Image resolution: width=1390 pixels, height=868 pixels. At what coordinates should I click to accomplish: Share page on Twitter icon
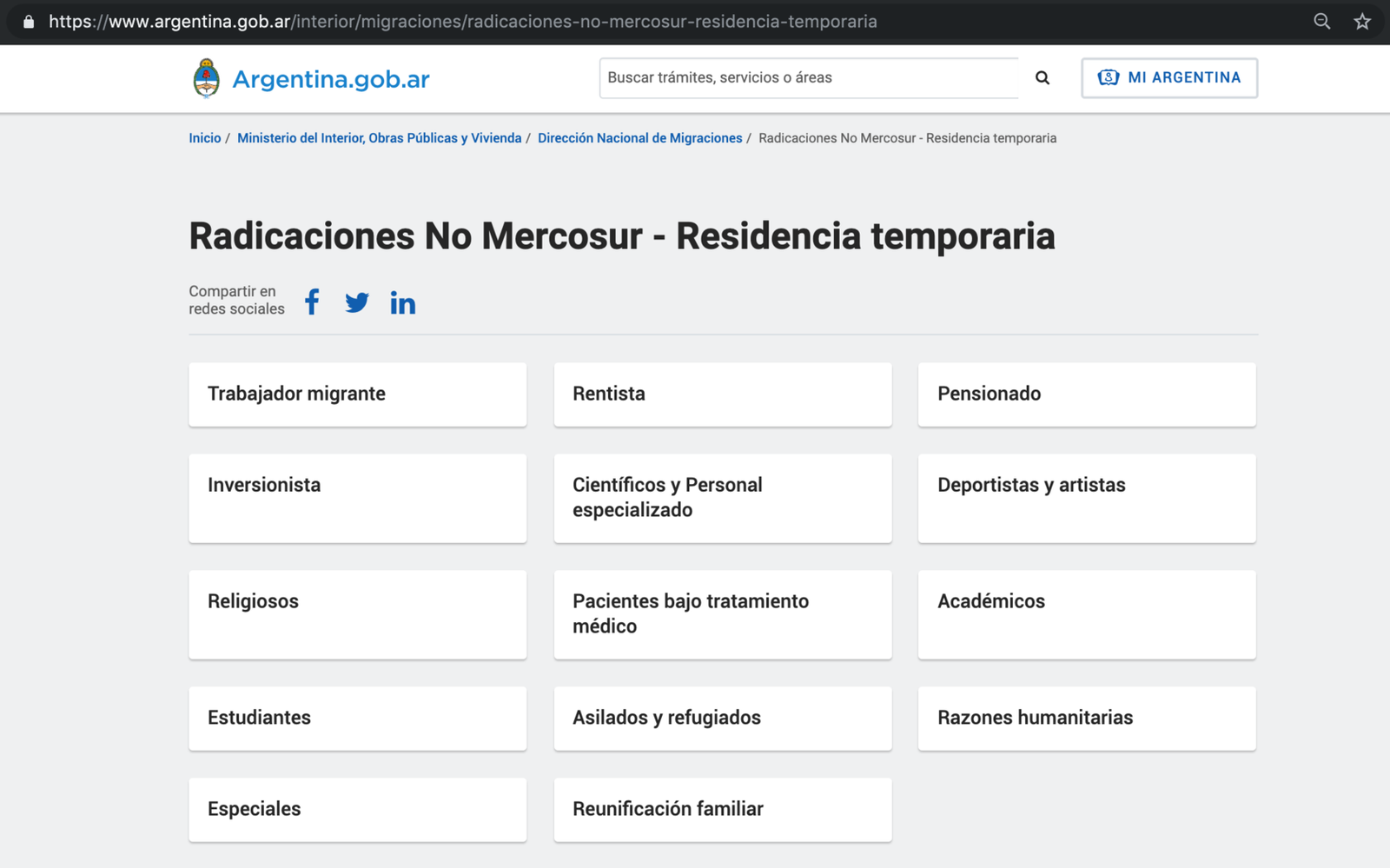(357, 302)
